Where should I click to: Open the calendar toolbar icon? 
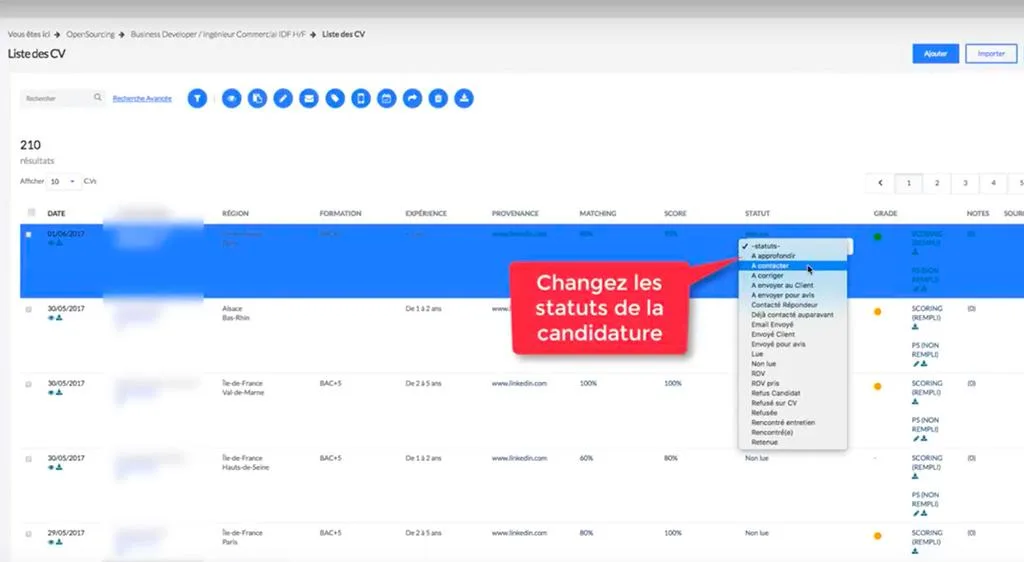pyautogui.click(x=387, y=99)
